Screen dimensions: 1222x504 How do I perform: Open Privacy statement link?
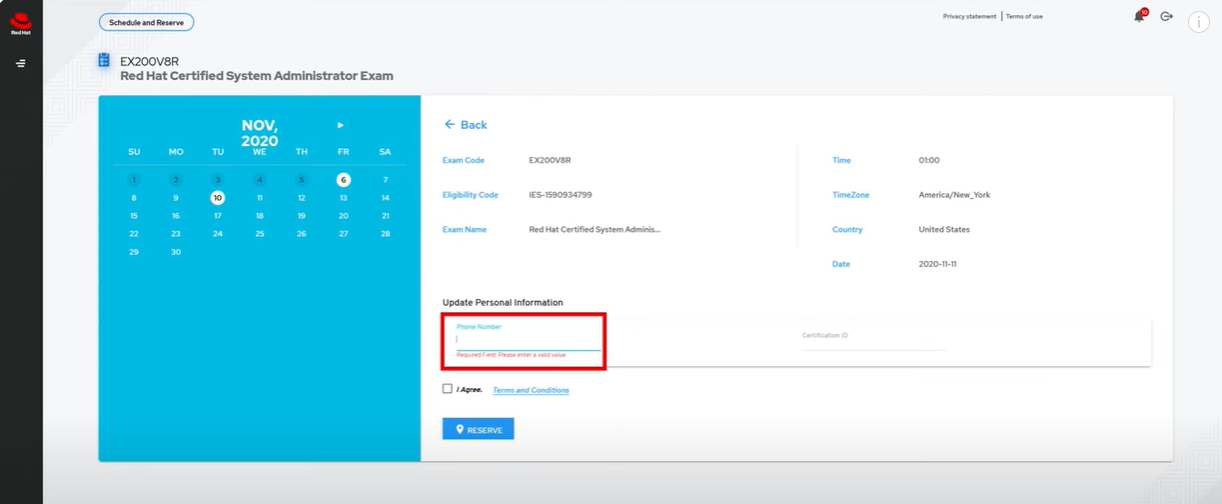click(969, 16)
